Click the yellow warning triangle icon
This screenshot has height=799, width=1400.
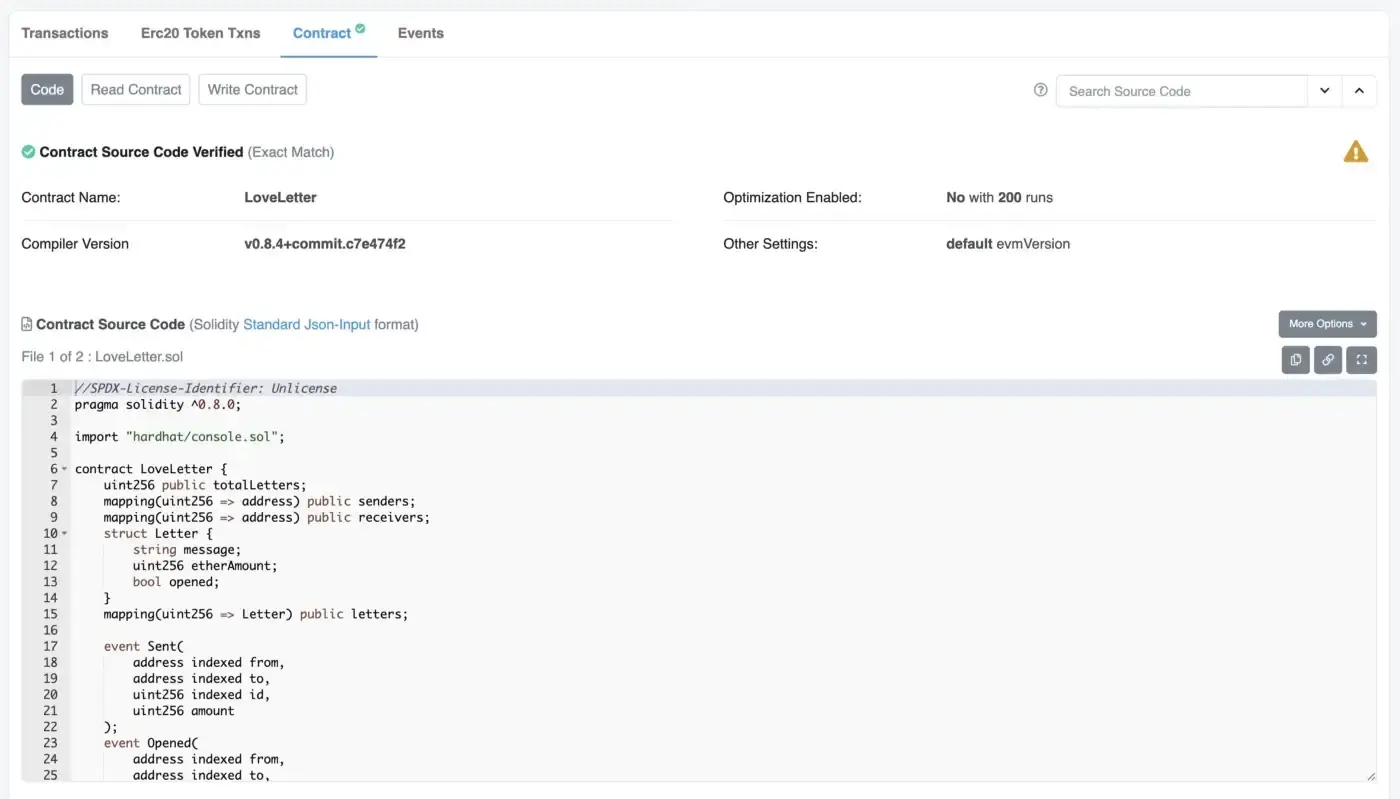coord(1355,152)
